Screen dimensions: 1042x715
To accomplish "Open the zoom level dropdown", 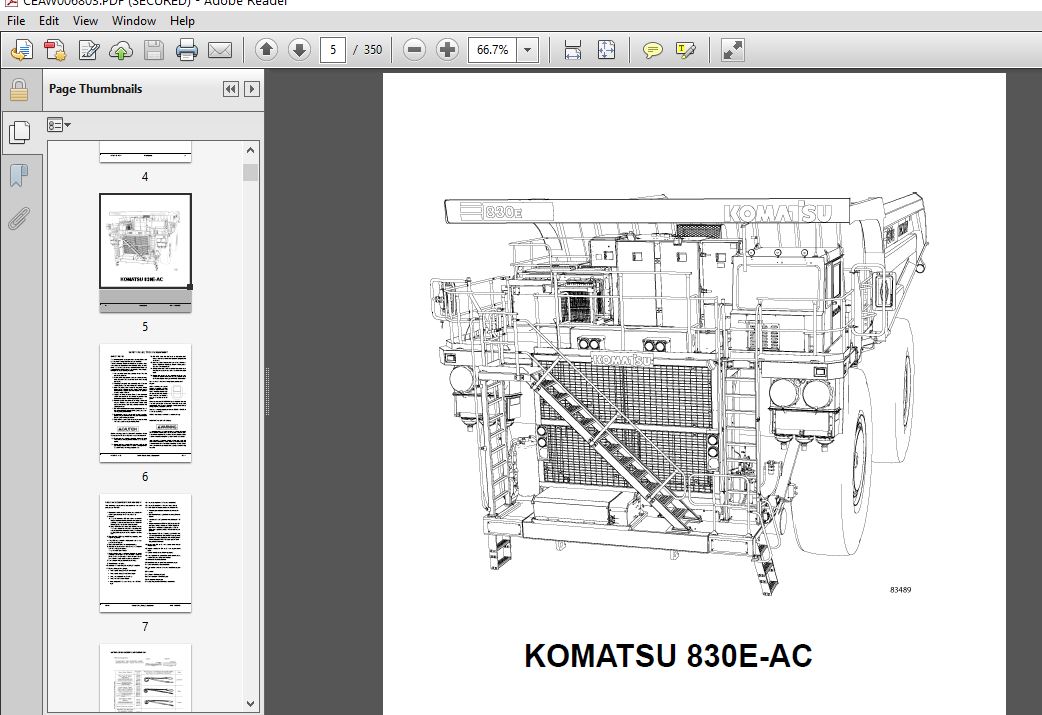I will [528, 50].
